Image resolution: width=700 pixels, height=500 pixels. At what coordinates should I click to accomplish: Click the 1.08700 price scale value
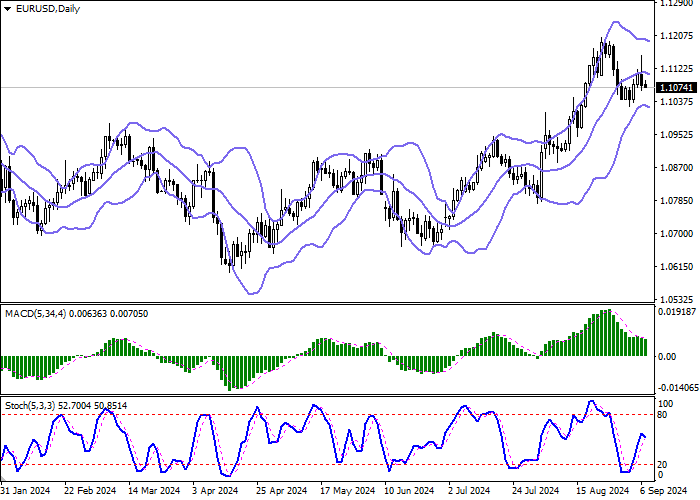[676, 168]
